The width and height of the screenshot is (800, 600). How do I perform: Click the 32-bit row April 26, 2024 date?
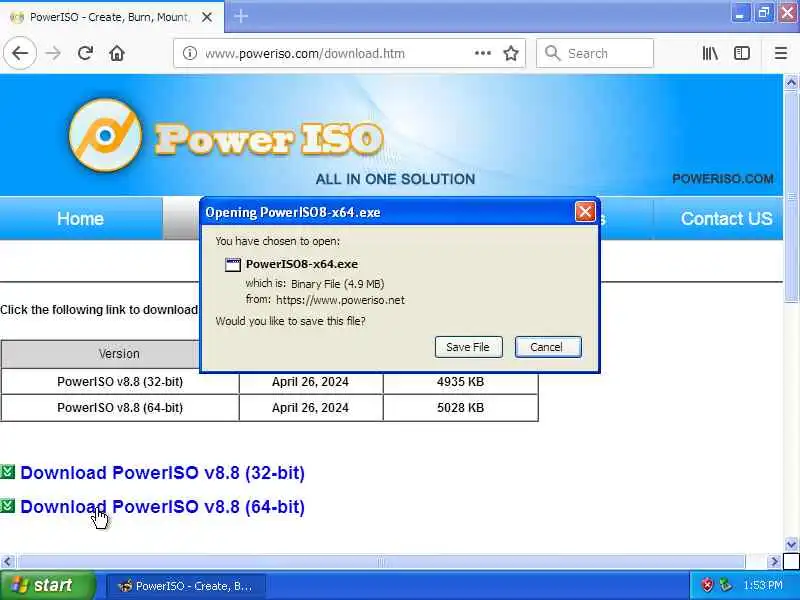point(310,382)
